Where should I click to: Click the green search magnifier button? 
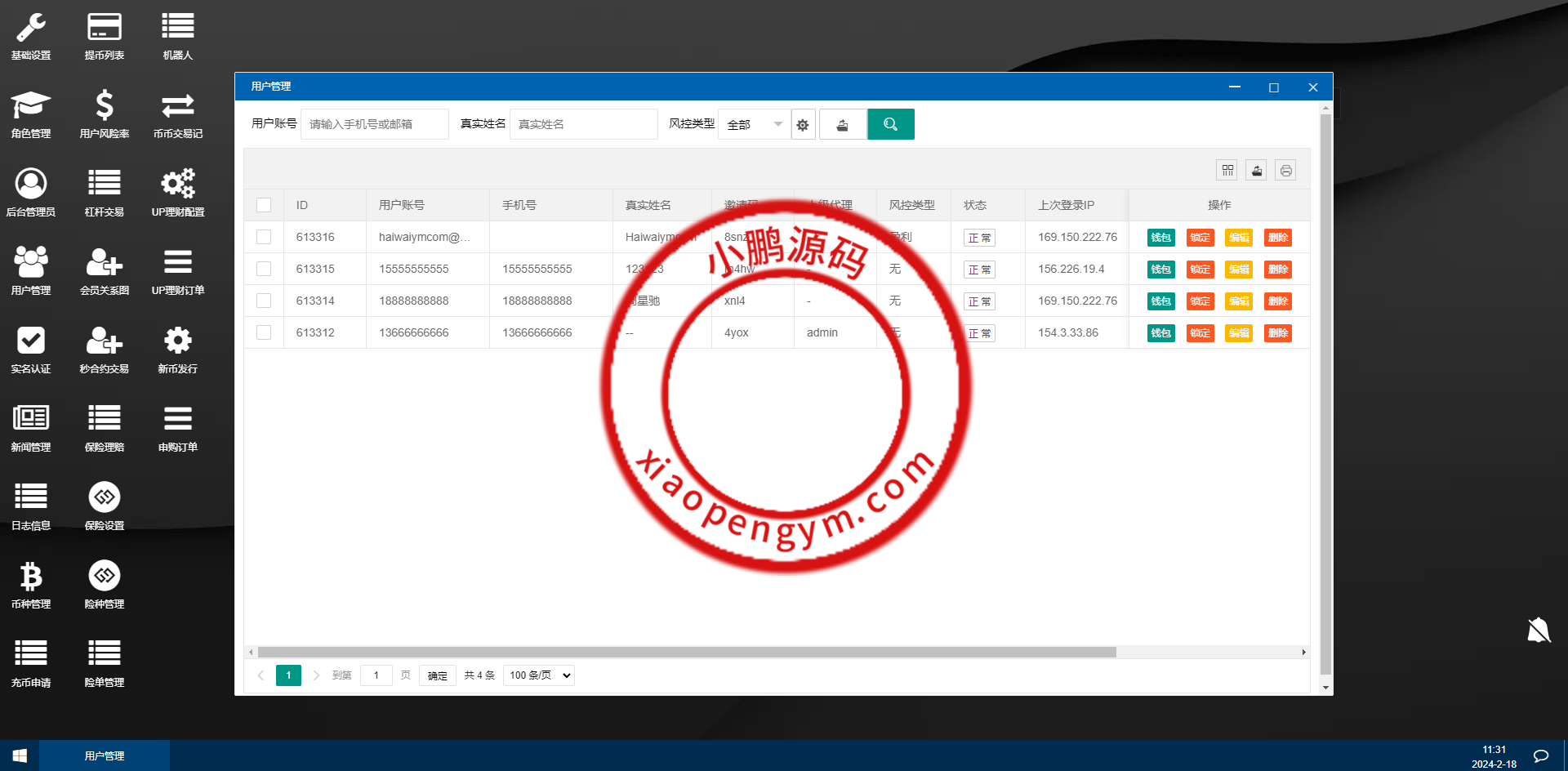[890, 124]
